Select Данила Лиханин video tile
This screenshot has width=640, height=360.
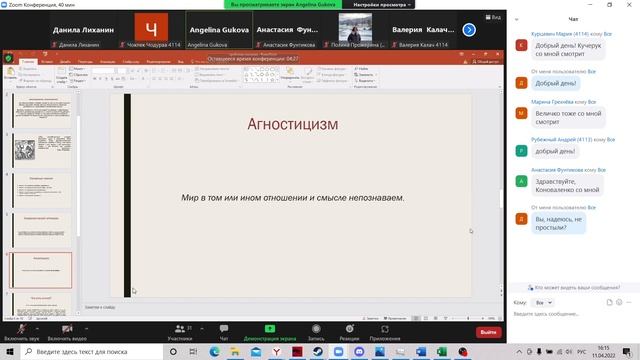tap(83, 30)
